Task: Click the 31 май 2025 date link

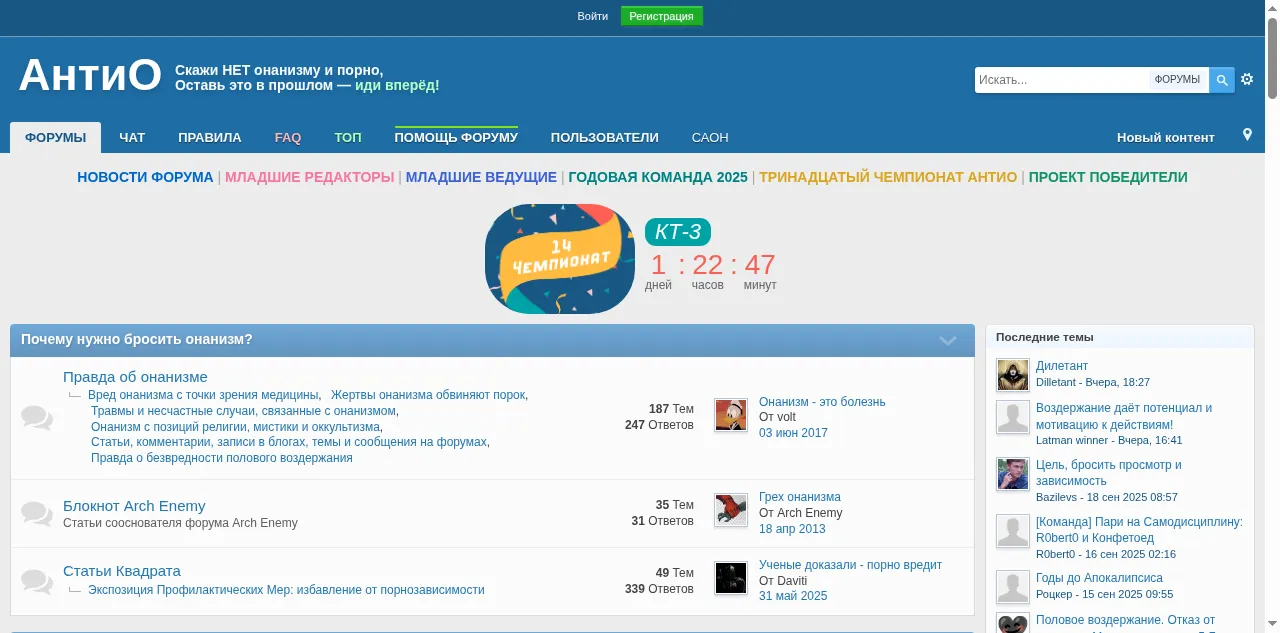Action: click(x=793, y=596)
